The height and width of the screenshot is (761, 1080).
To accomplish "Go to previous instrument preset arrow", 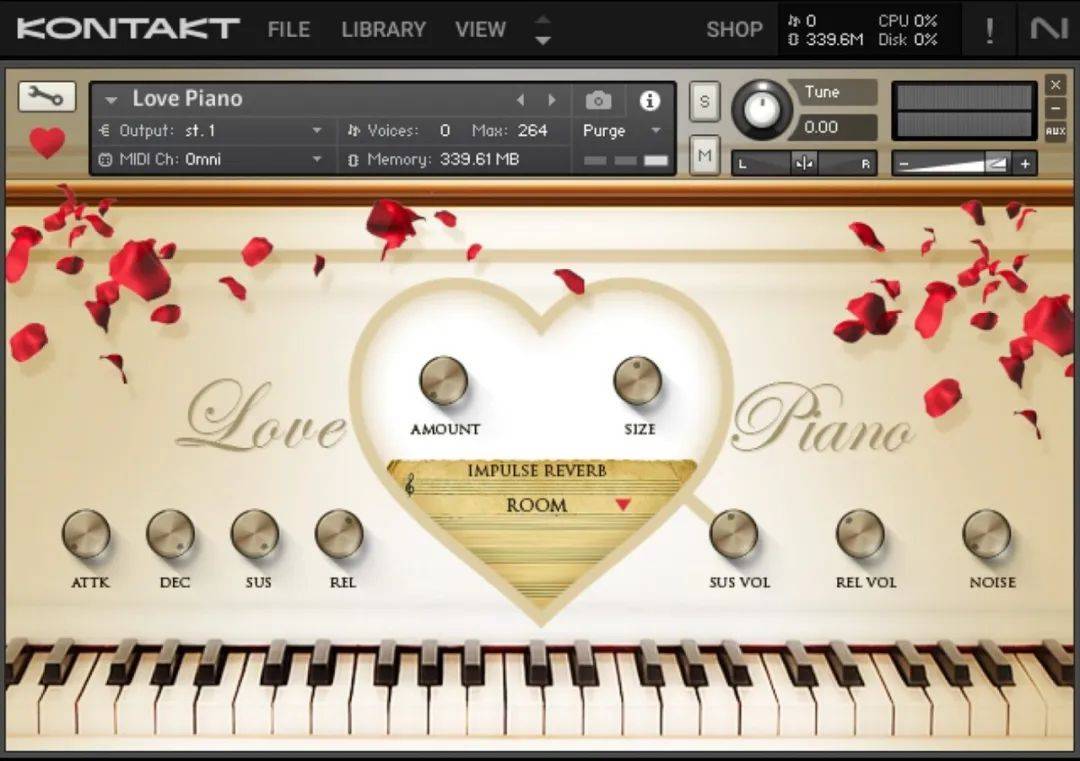I will tap(521, 101).
